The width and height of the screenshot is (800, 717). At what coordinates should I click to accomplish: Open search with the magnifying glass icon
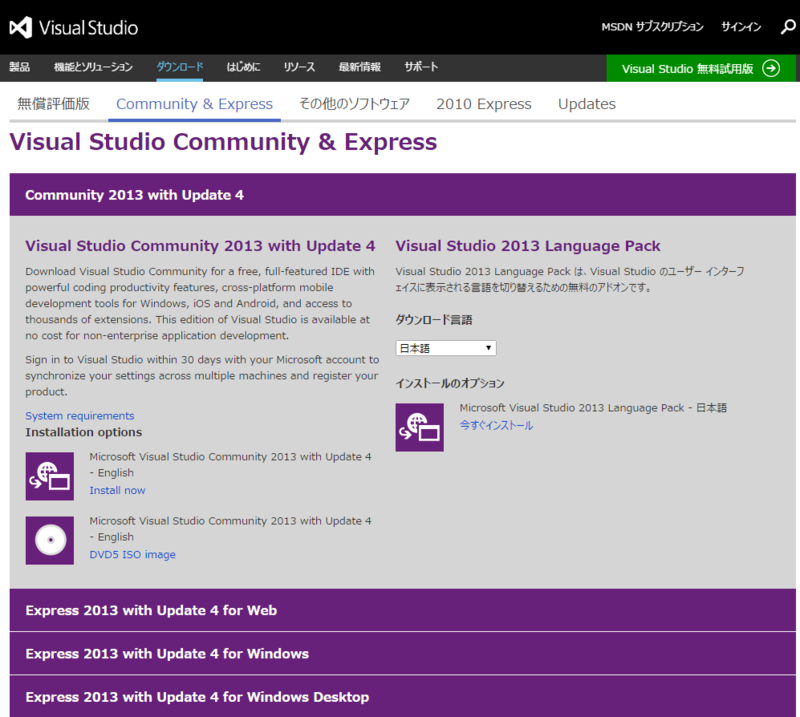pos(786,26)
